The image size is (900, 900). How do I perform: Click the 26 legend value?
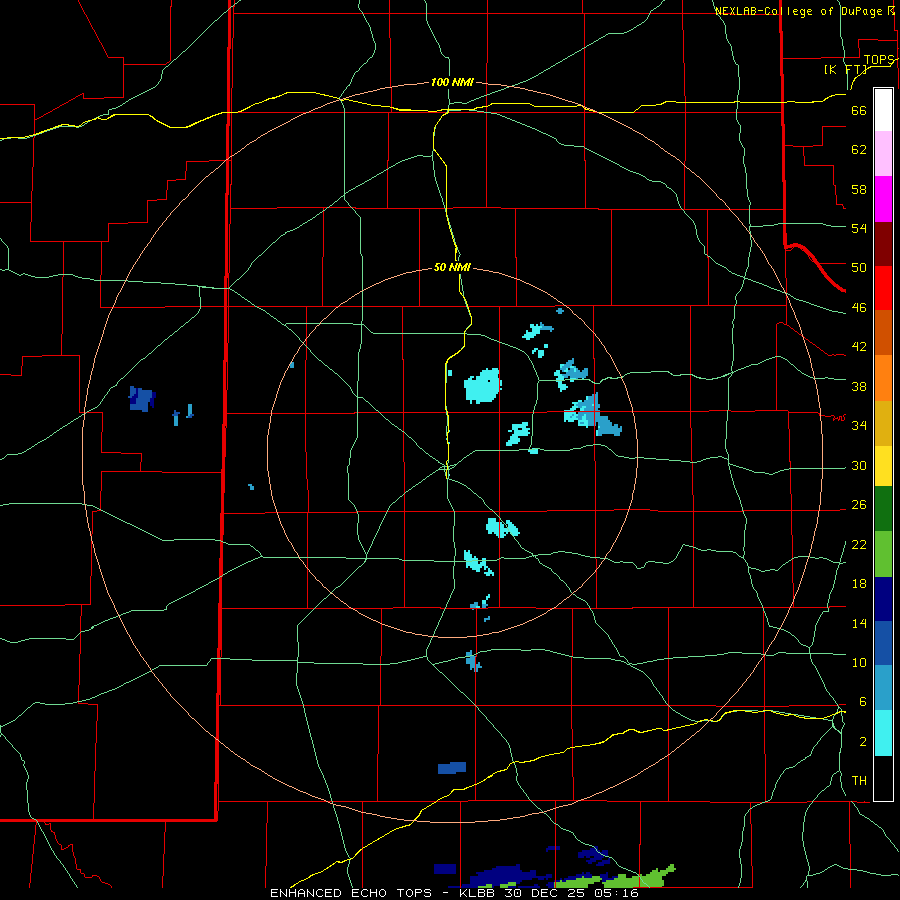859,505
